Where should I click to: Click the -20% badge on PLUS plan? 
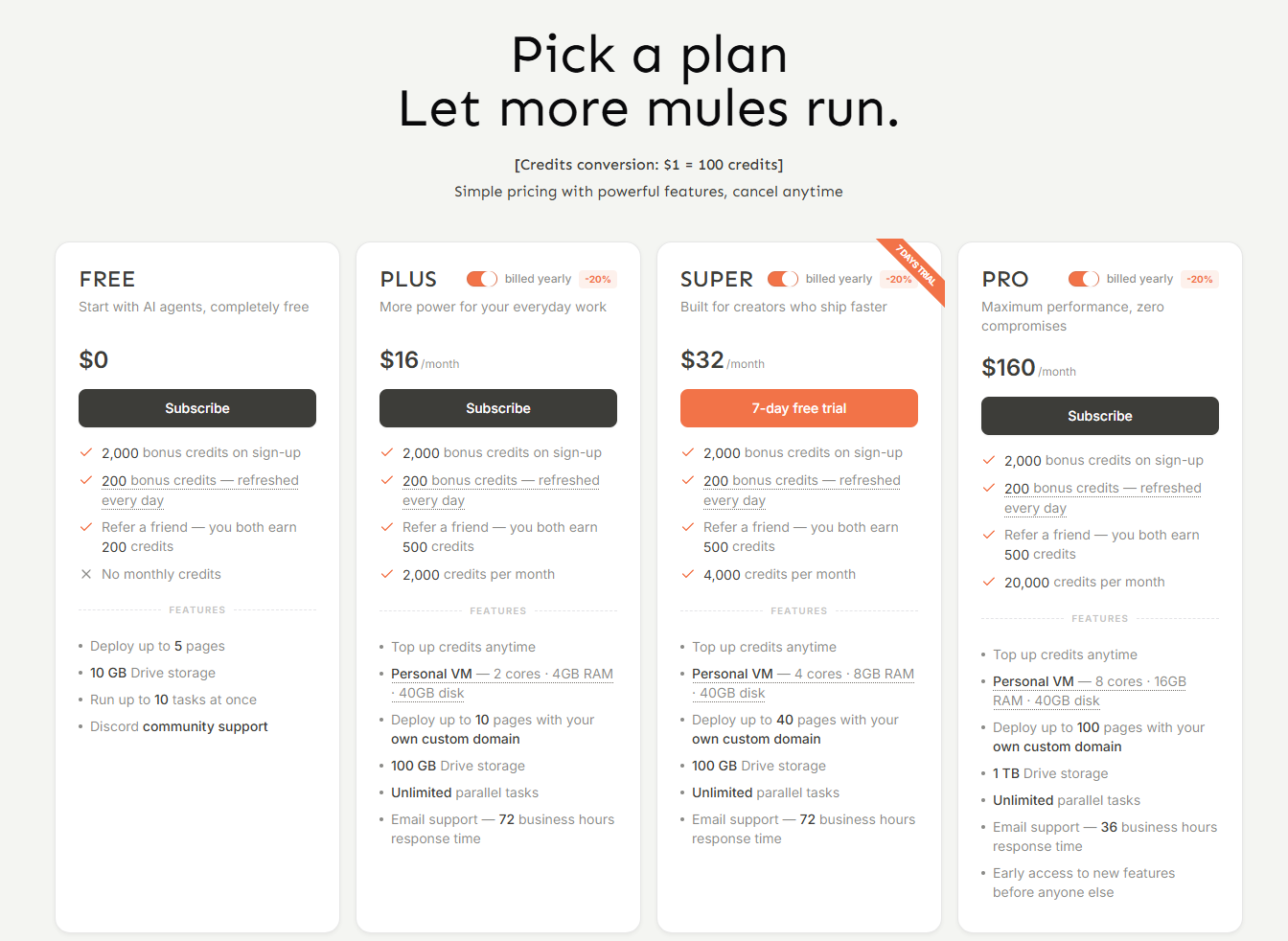599,280
